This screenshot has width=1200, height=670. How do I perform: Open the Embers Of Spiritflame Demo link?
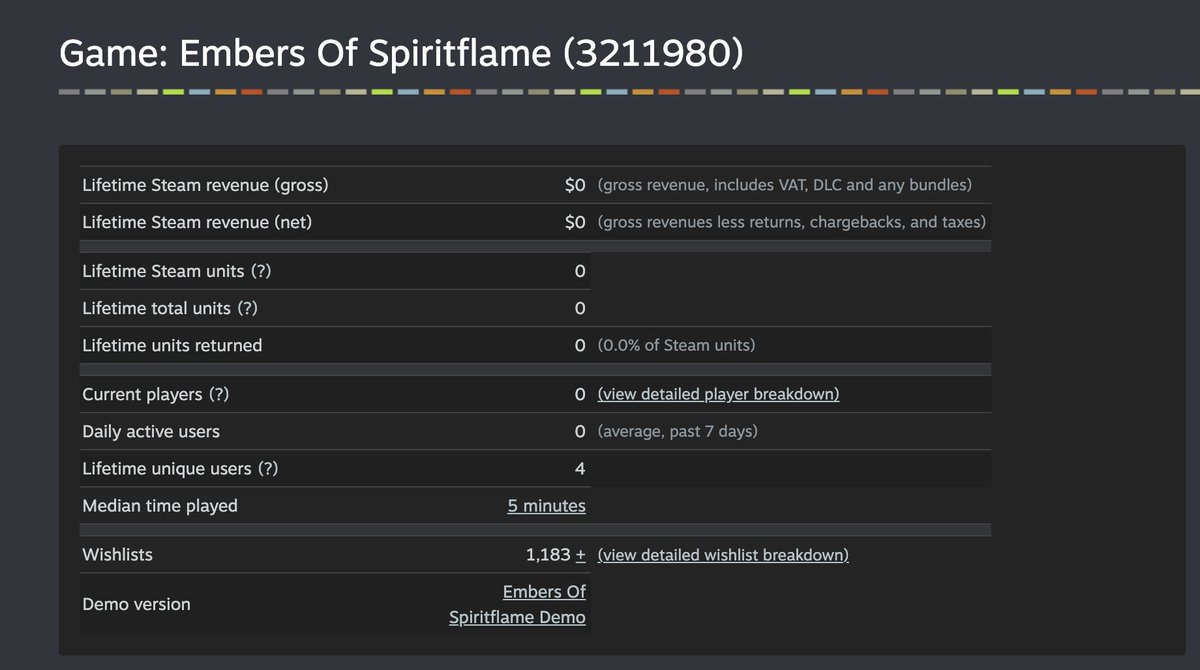(518, 604)
